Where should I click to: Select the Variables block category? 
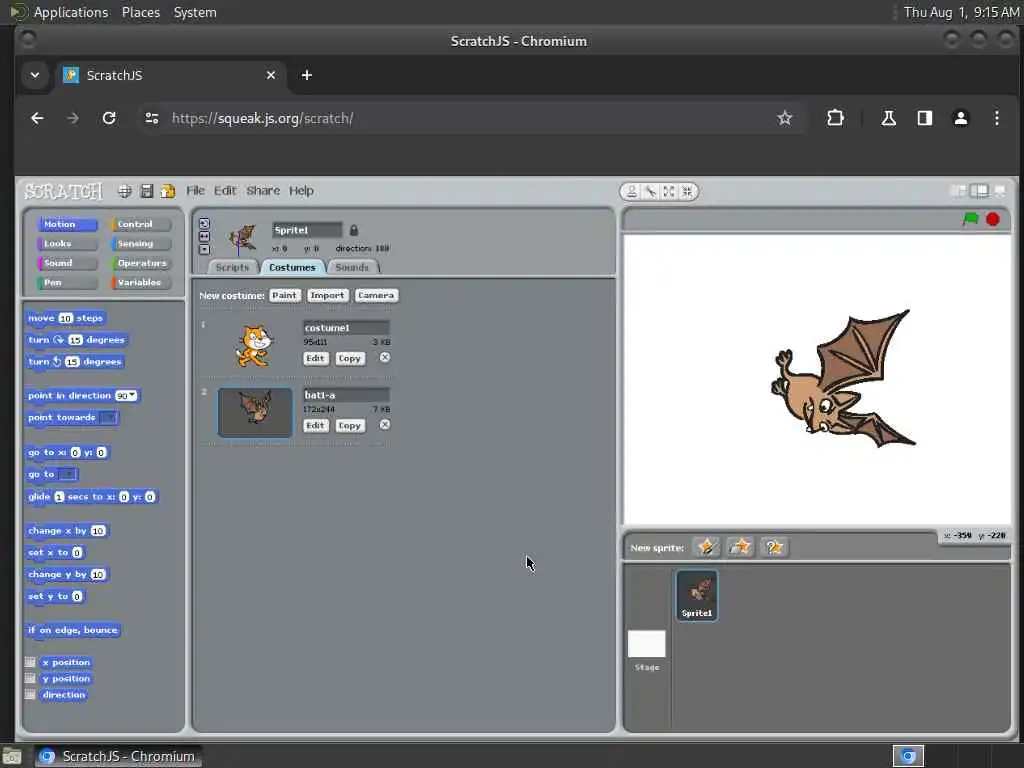tap(141, 282)
